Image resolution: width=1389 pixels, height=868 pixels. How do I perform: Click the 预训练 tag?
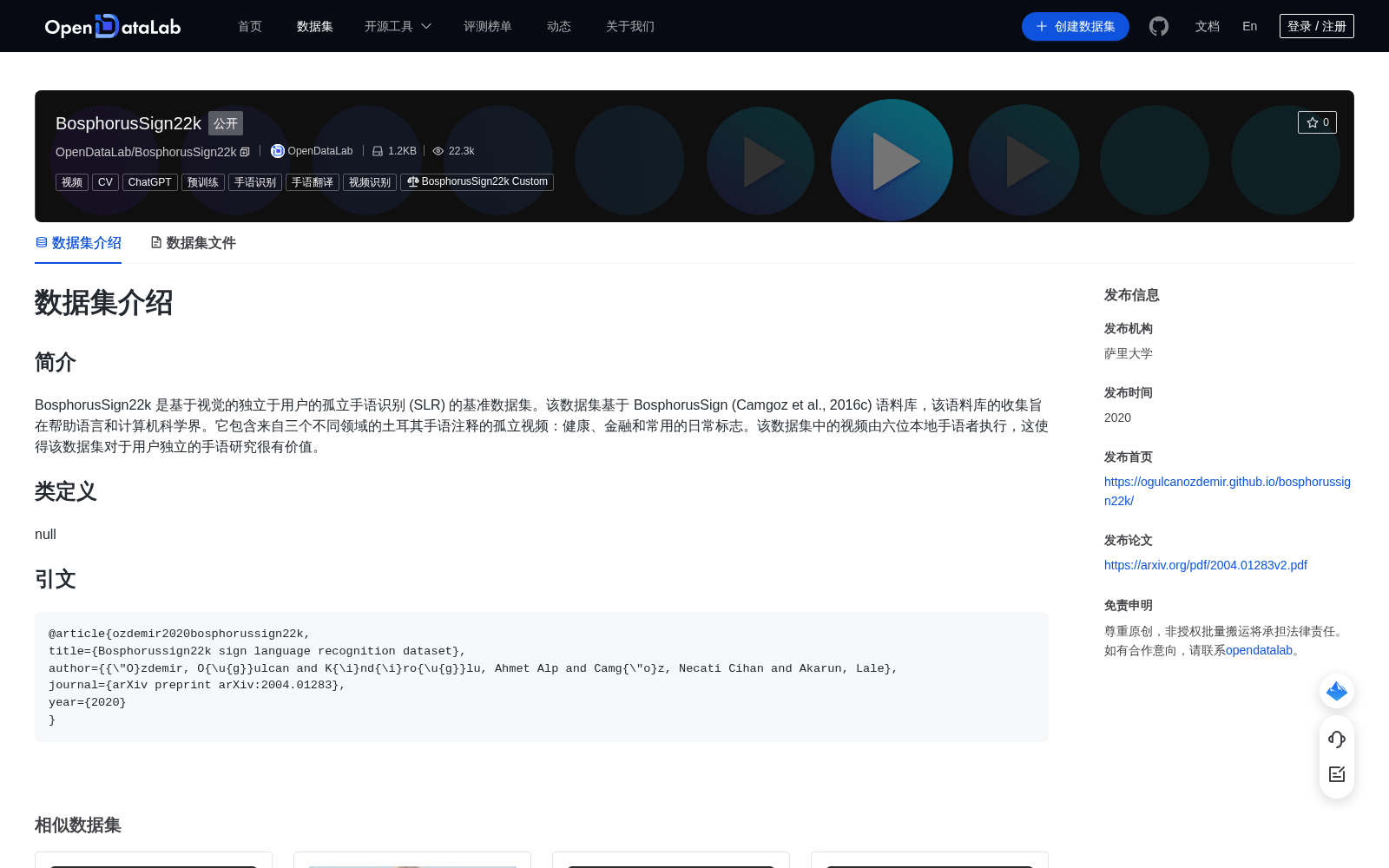pyautogui.click(x=203, y=182)
